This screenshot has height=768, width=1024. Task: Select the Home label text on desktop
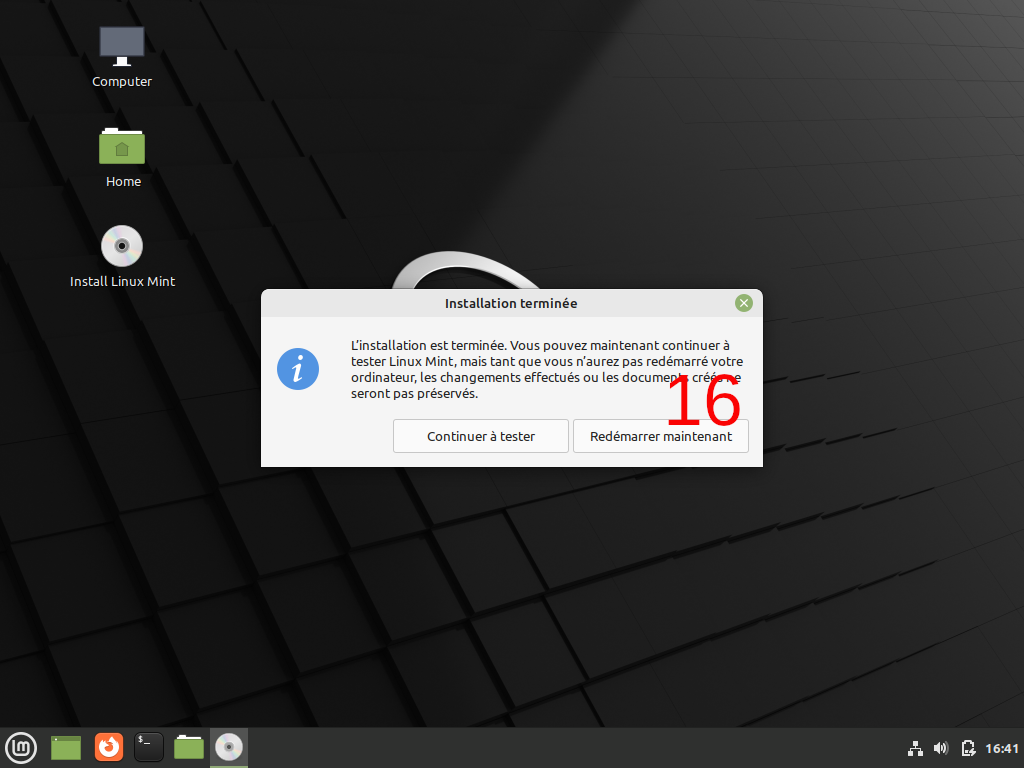click(x=123, y=181)
